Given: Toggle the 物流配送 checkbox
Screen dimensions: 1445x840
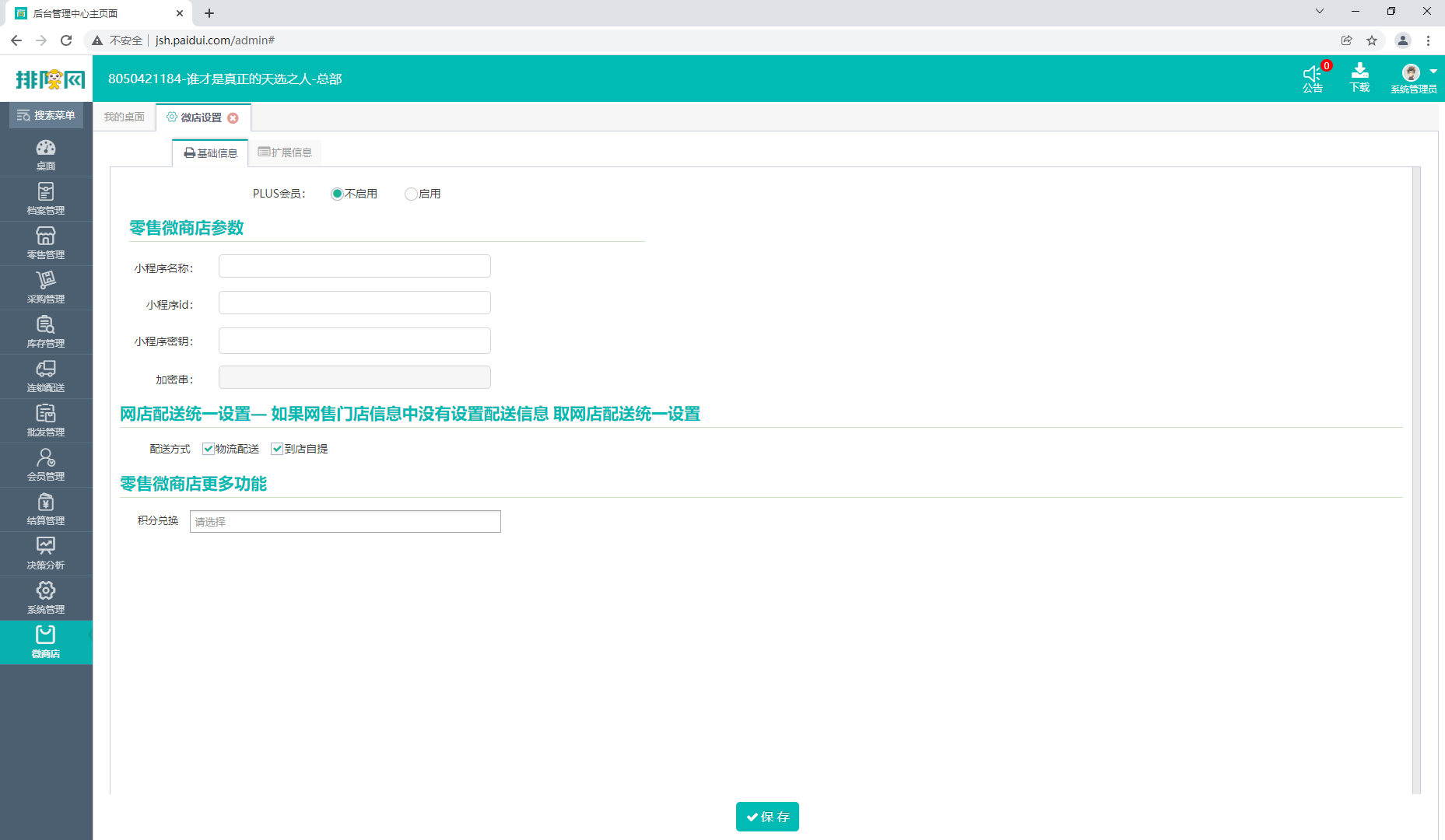Looking at the screenshot, I should [208, 449].
